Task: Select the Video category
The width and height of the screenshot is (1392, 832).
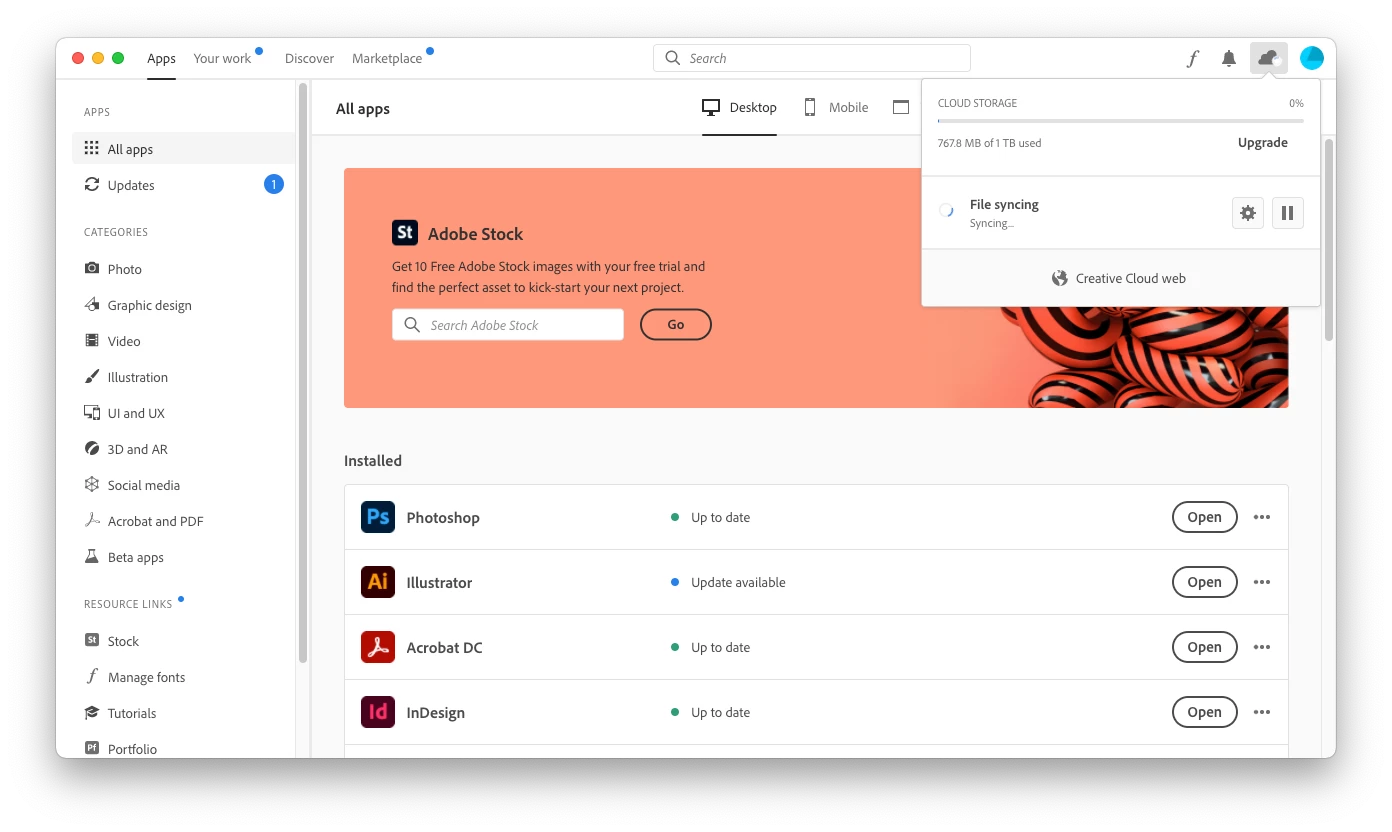Action: pyautogui.click(x=184, y=341)
